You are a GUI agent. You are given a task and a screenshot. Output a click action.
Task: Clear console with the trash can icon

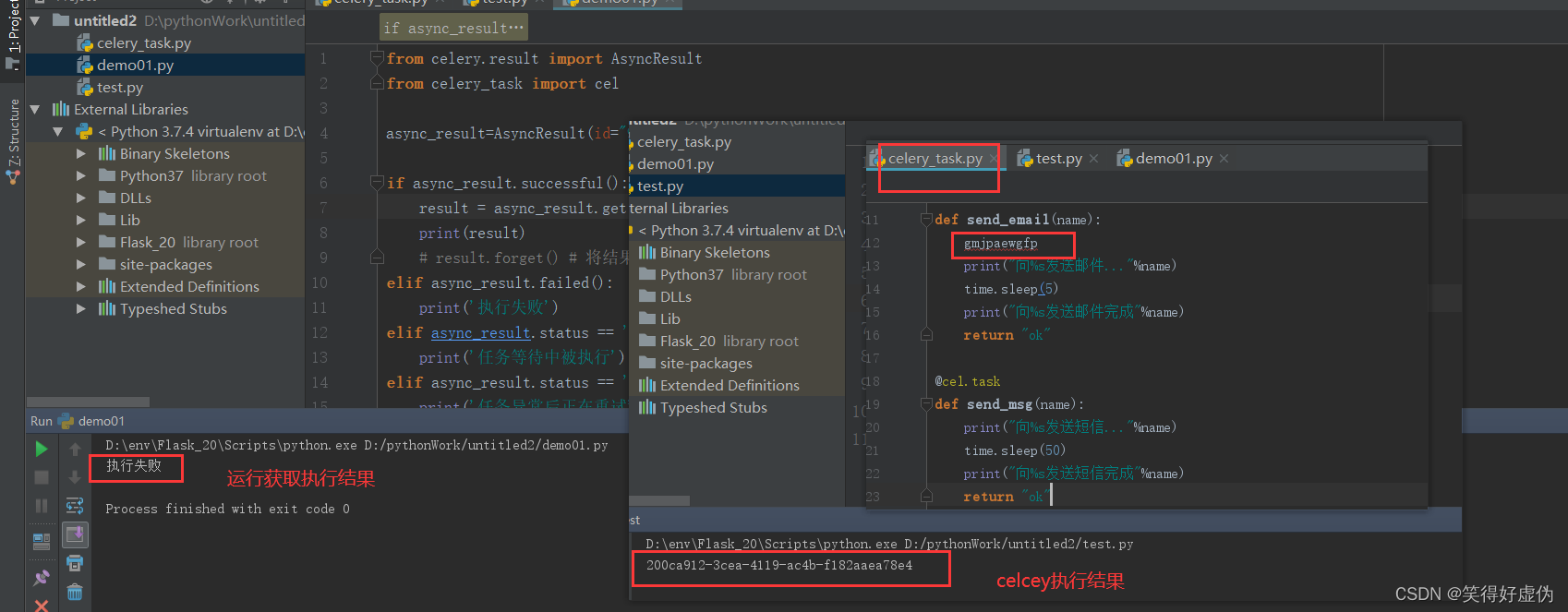[x=75, y=592]
